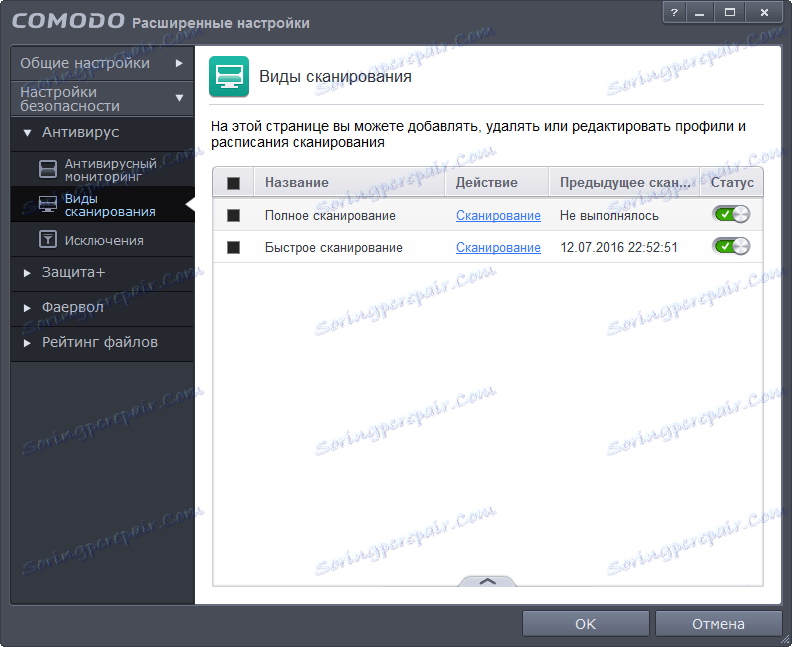This screenshot has height=647, width=792.
Task: Expand the Защита+ tree arrow
Action: point(27,273)
